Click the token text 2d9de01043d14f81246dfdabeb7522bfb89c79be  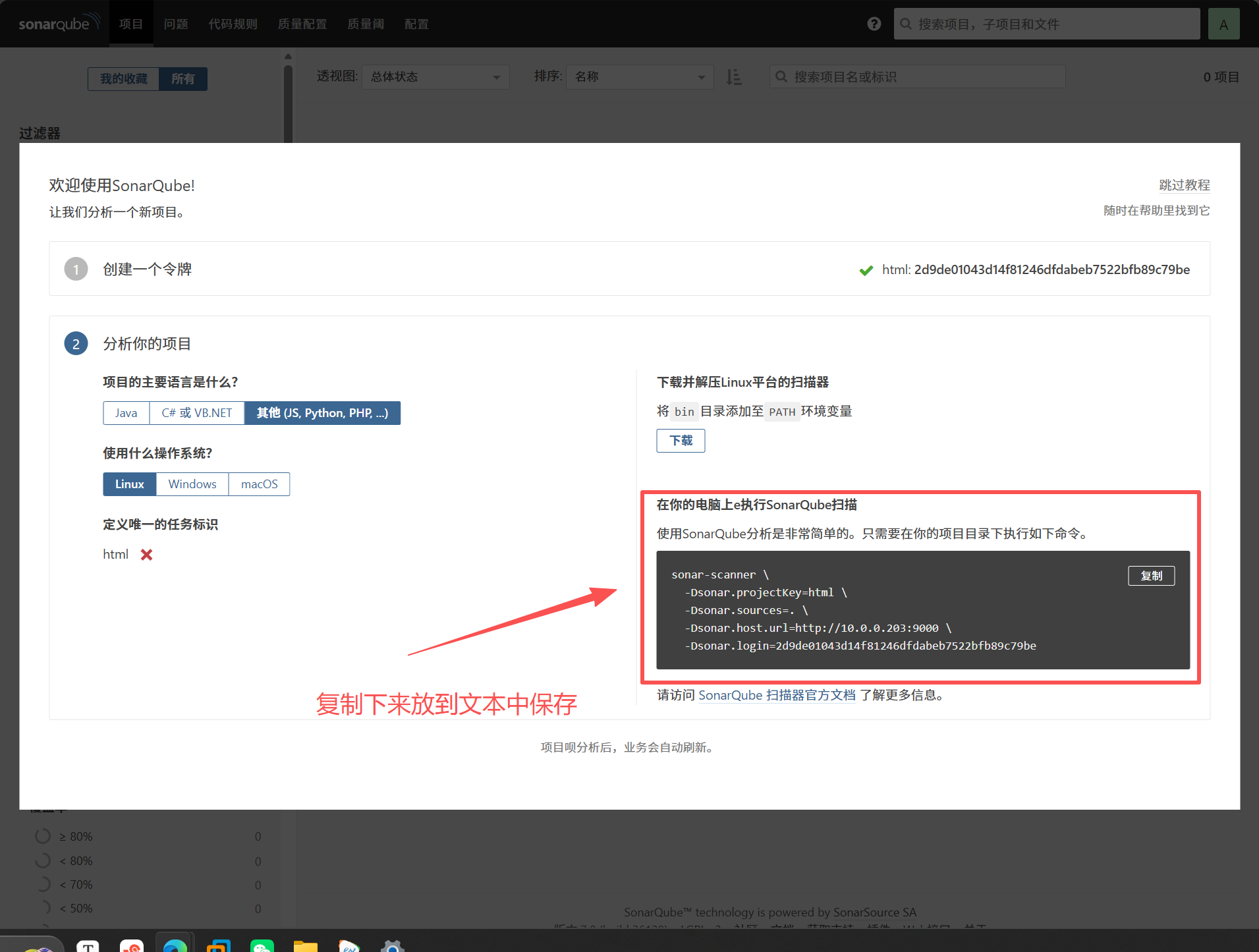pos(1052,269)
